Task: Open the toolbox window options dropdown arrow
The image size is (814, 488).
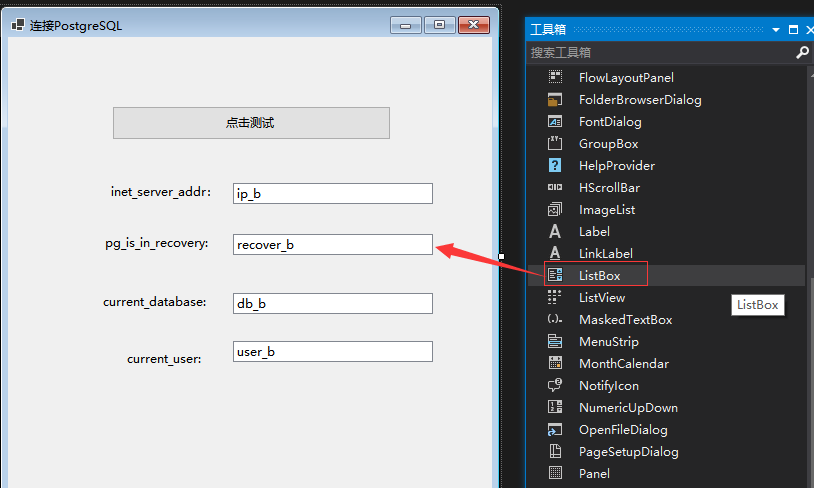Action: pyautogui.click(x=776, y=30)
